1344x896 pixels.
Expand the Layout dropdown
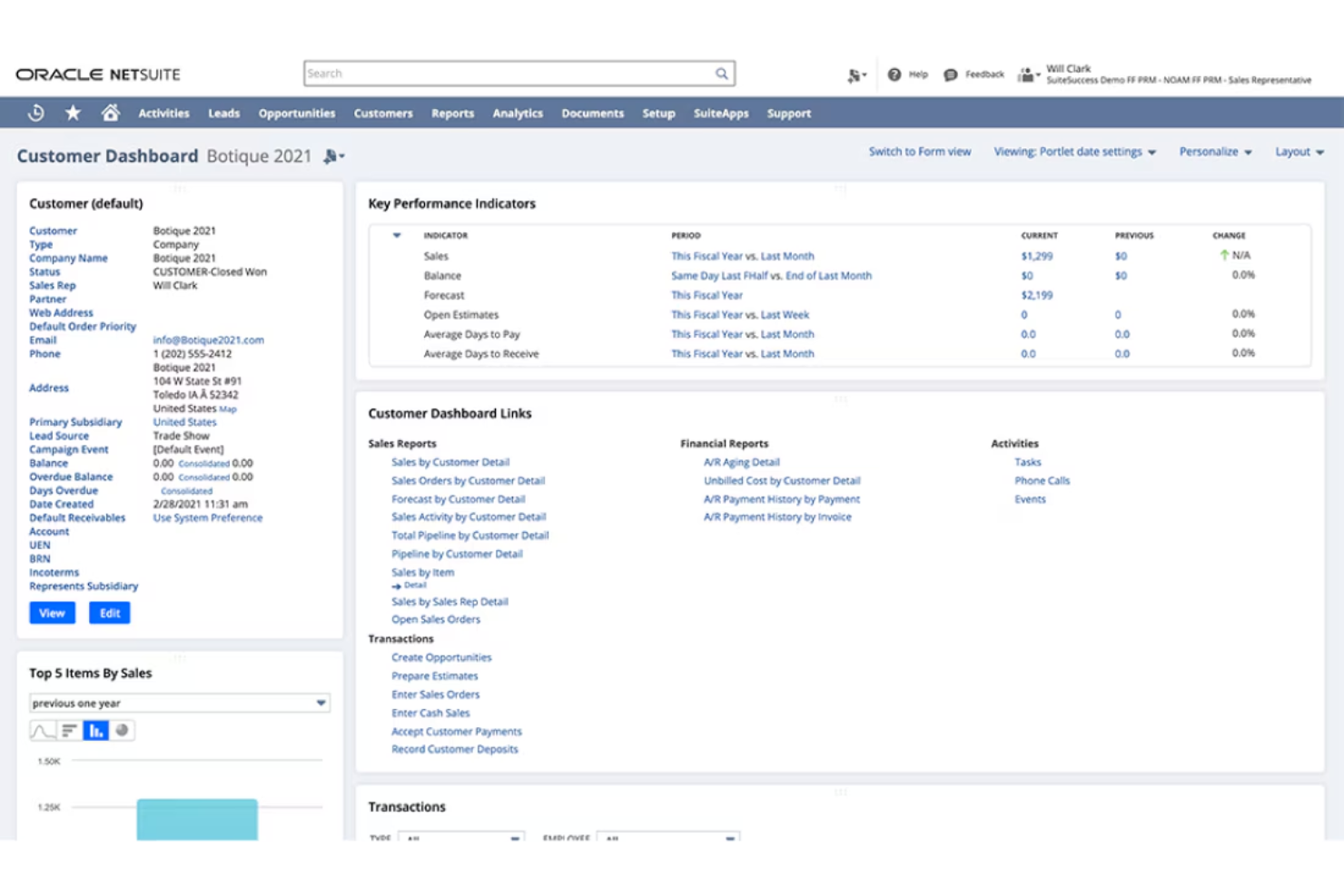click(x=1298, y=152)
